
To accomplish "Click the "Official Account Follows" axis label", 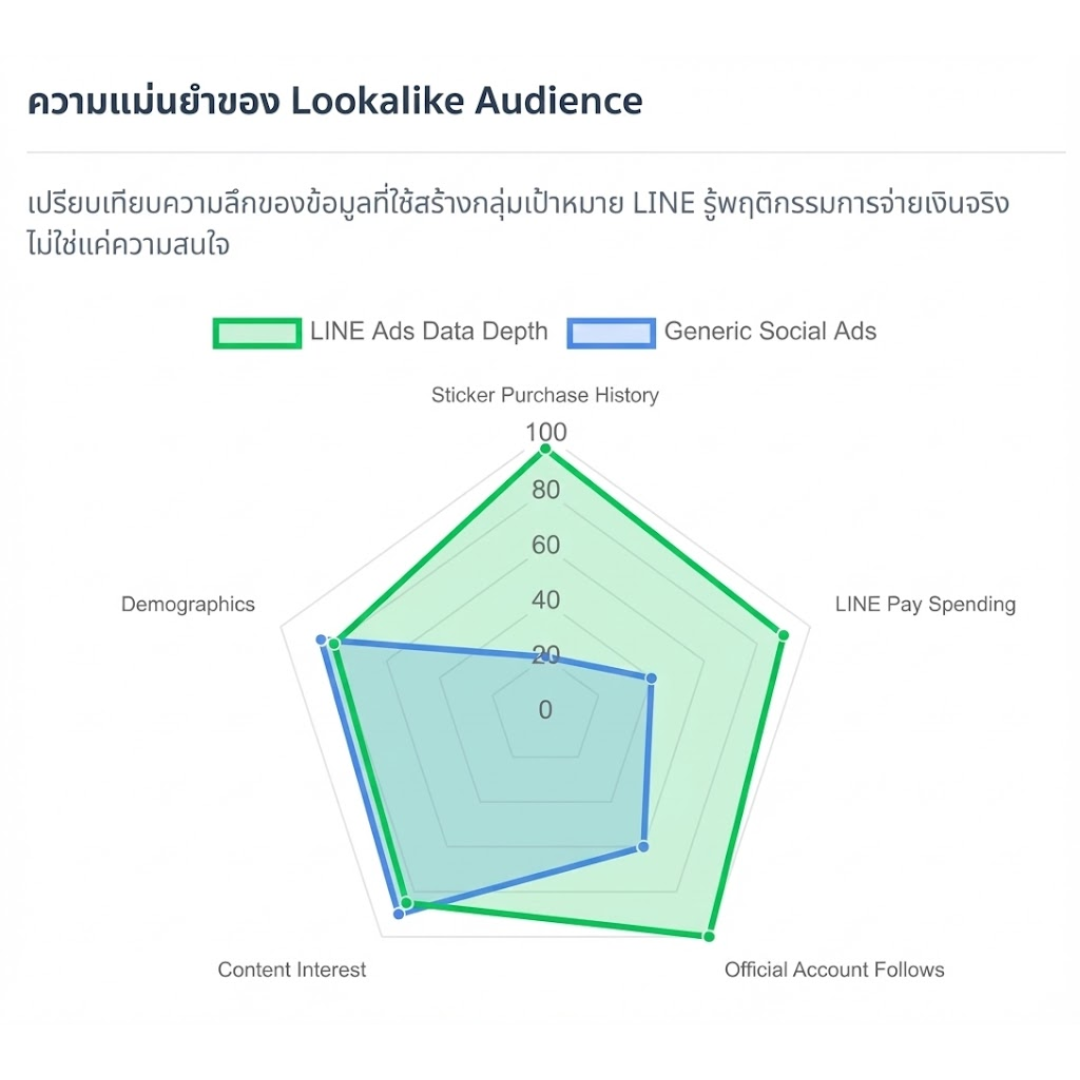I will (834, 969).
